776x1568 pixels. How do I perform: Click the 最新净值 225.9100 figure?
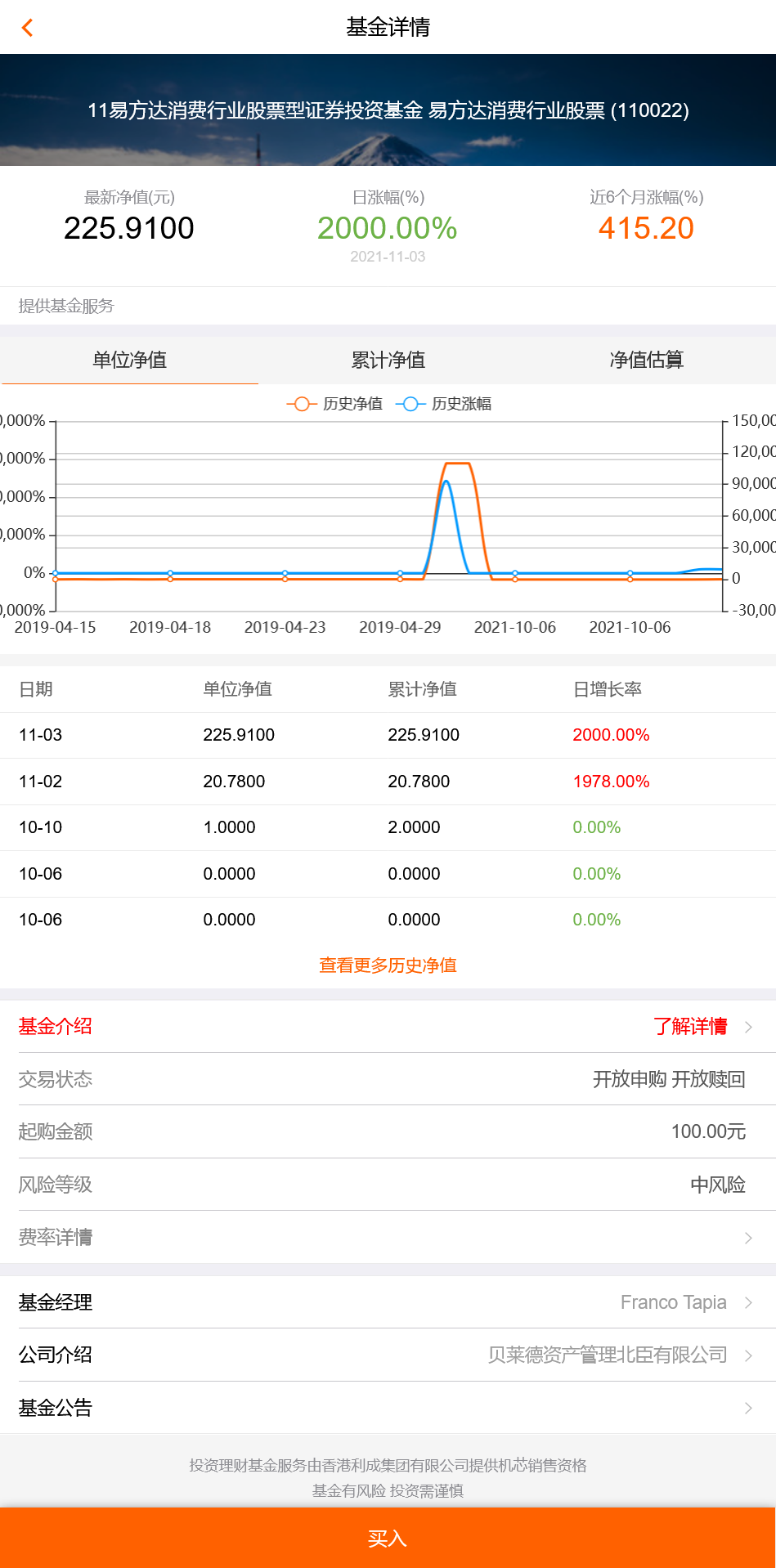click(129, 228)
